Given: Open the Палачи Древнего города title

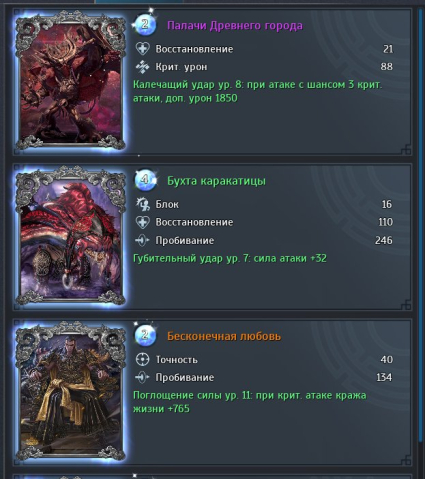Looking at the screenshot, I should click(x=235, y=25).
